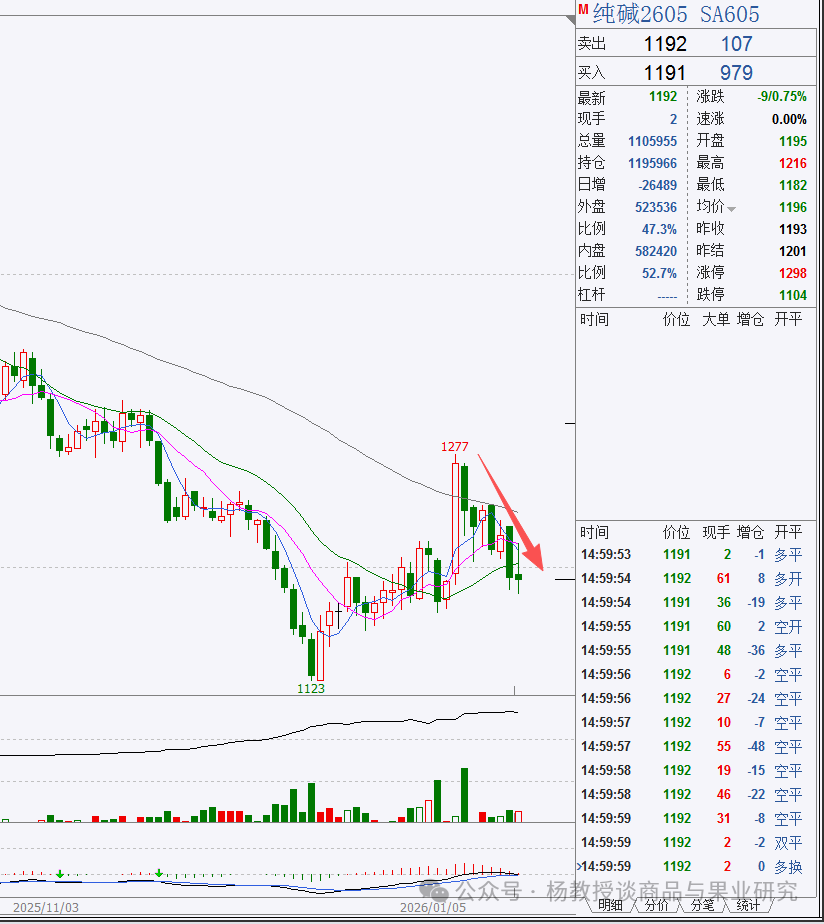The image size is (824, 924).
Task: Click the 2025/11/03 date on the axis
Action: coord(45,908)
